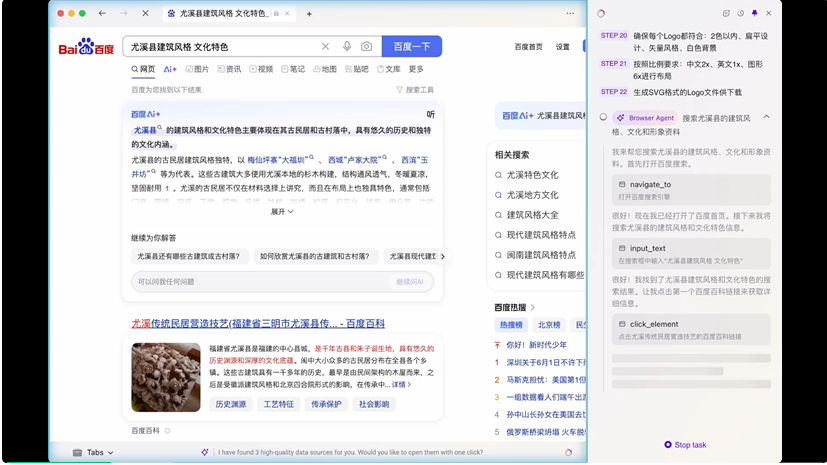The height and width of the screenshot is (465, 827).
Task: Click the 社会影响 tag
Action: point(374,404)
